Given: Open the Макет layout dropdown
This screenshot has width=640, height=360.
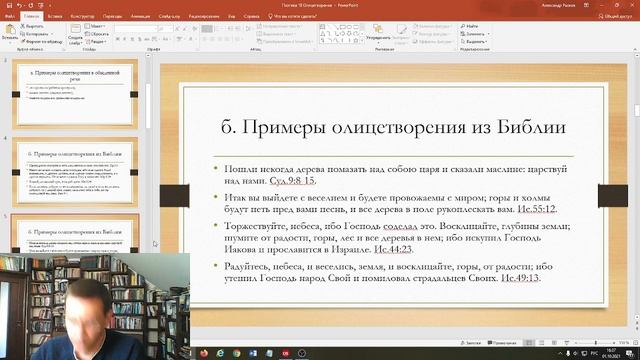Looking at the screenshot, I should 95,26.
